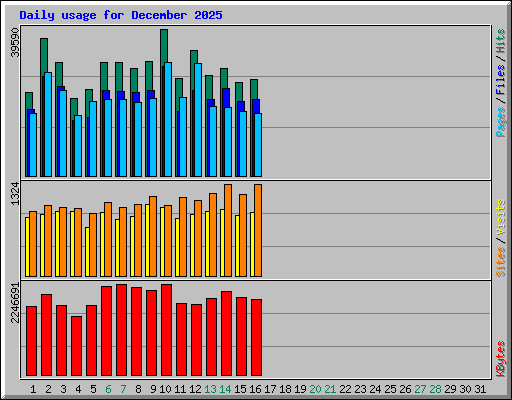Screen dimensions: 512x400
Task: Click day 5 on the x-axis
Action: 93,389
